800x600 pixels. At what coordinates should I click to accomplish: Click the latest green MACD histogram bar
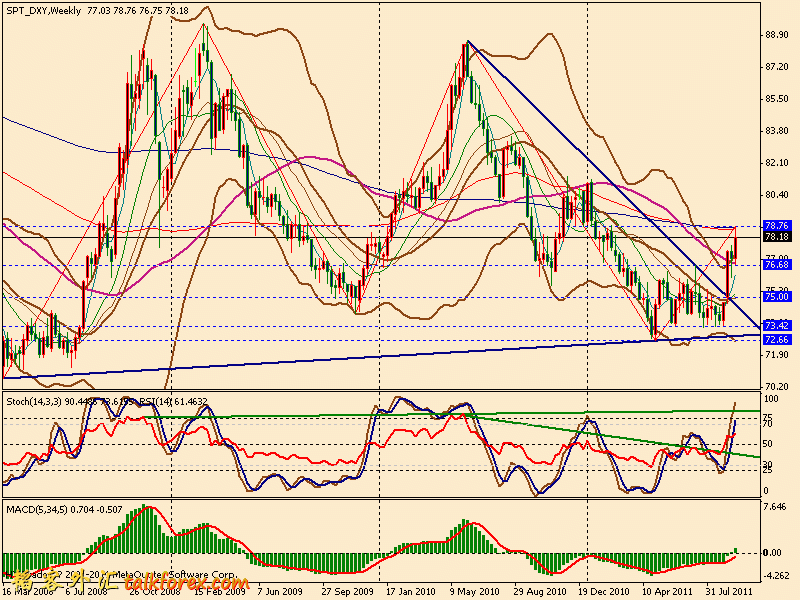coord(737,549)
